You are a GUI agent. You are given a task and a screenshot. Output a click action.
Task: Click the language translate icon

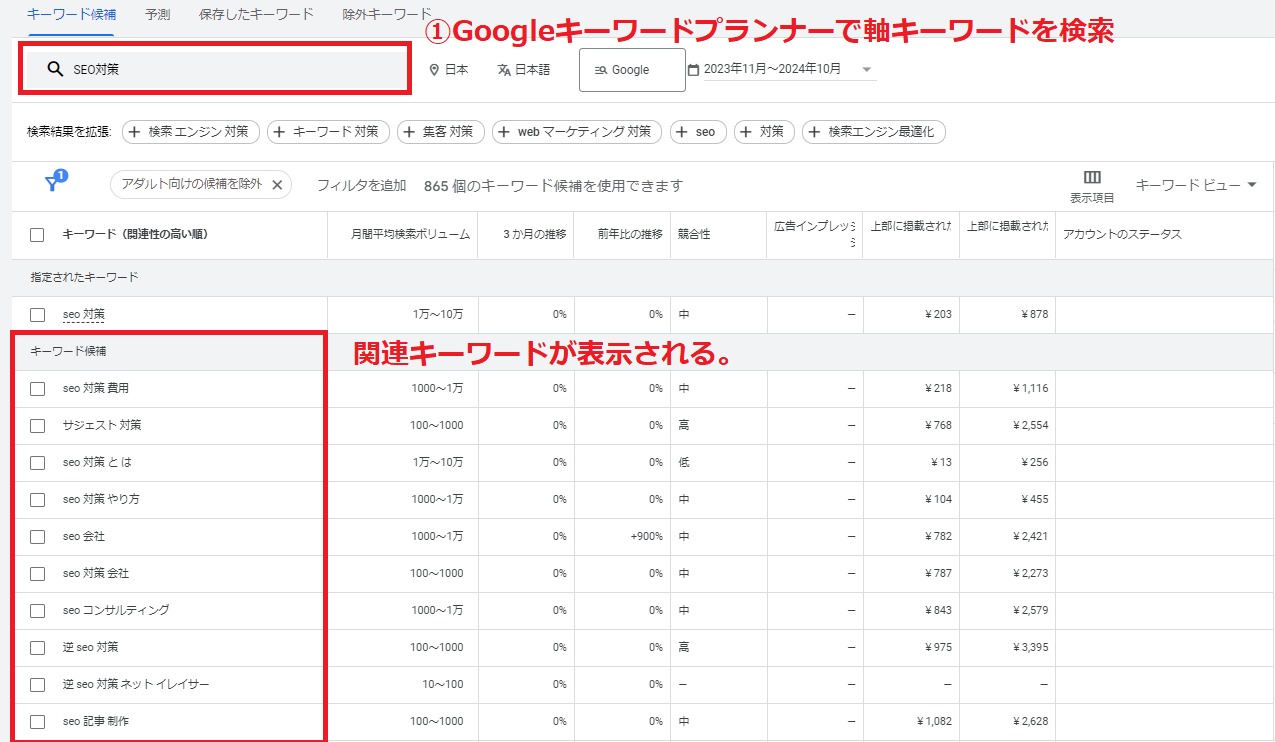coord(504,70)
